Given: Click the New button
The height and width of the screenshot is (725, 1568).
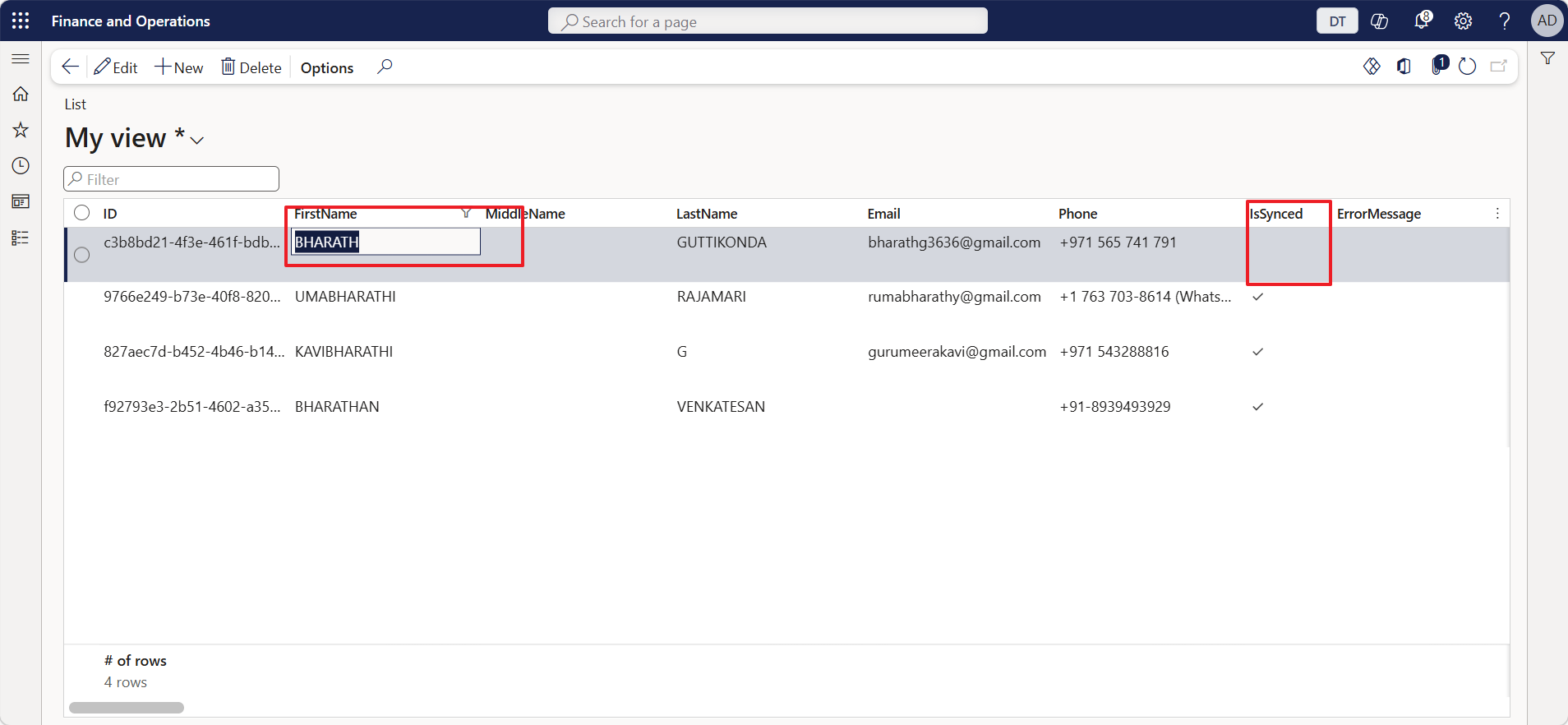Looking at the screenshot, I should [x=179, y=67].
